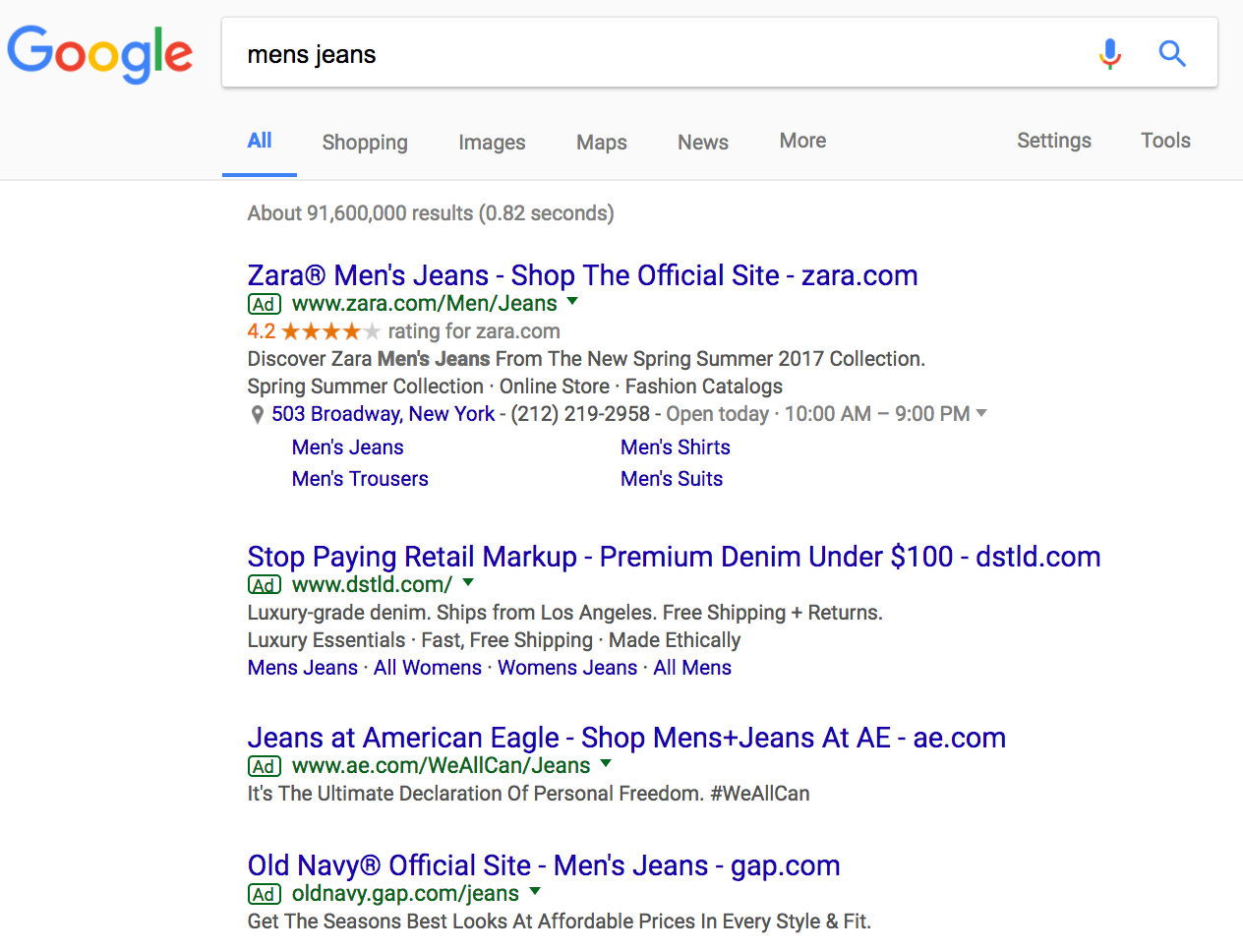Open the dropdown arrow next to oldnavy.gap.com URL

click(x=535, y=894)
